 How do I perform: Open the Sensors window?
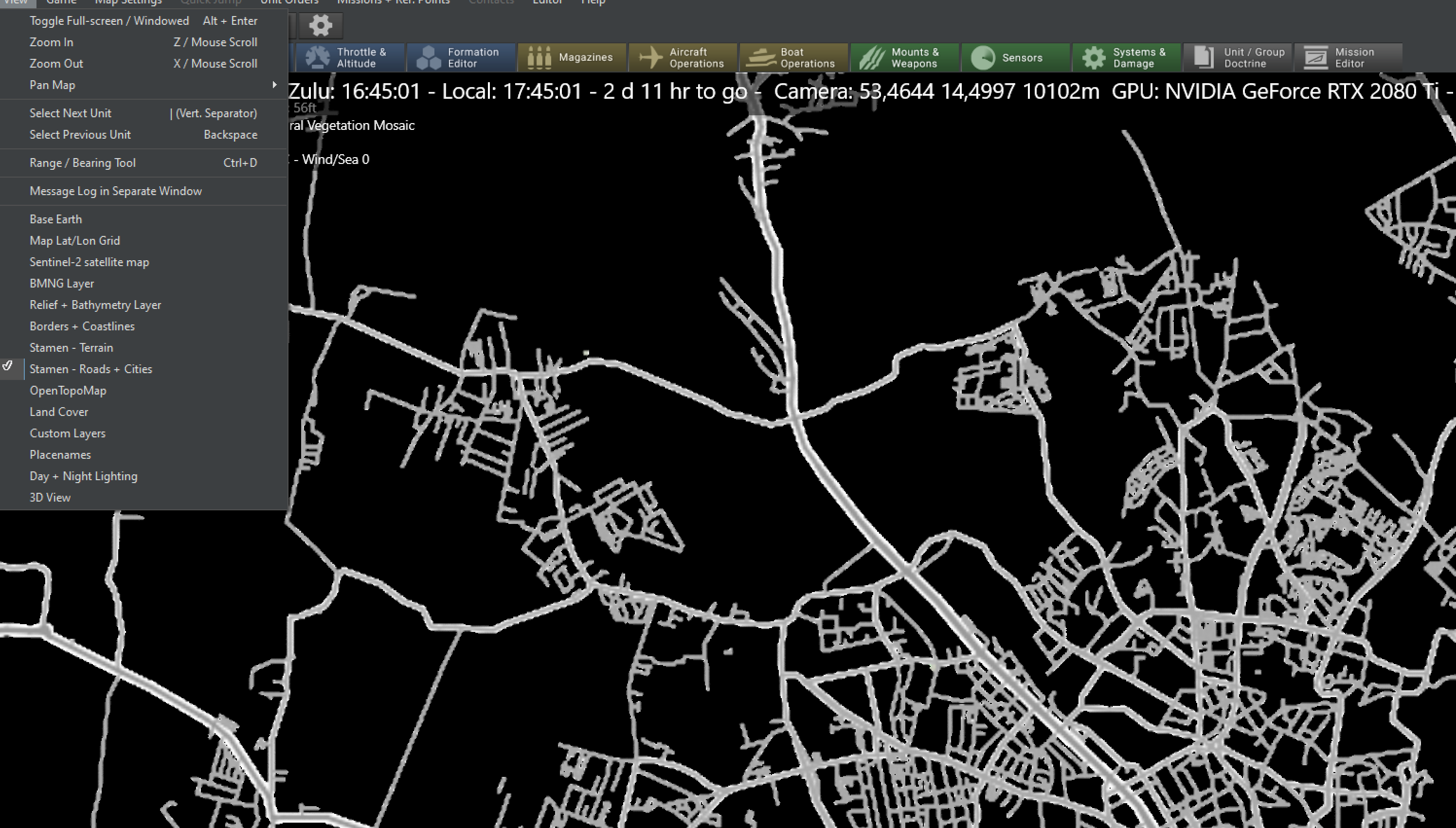pyautogui.click(x=1015, y=57)
